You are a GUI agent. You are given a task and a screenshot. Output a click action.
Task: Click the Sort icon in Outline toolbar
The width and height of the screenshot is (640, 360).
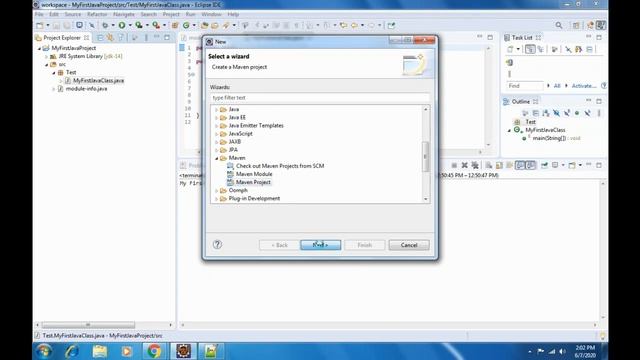click(546, 113)
